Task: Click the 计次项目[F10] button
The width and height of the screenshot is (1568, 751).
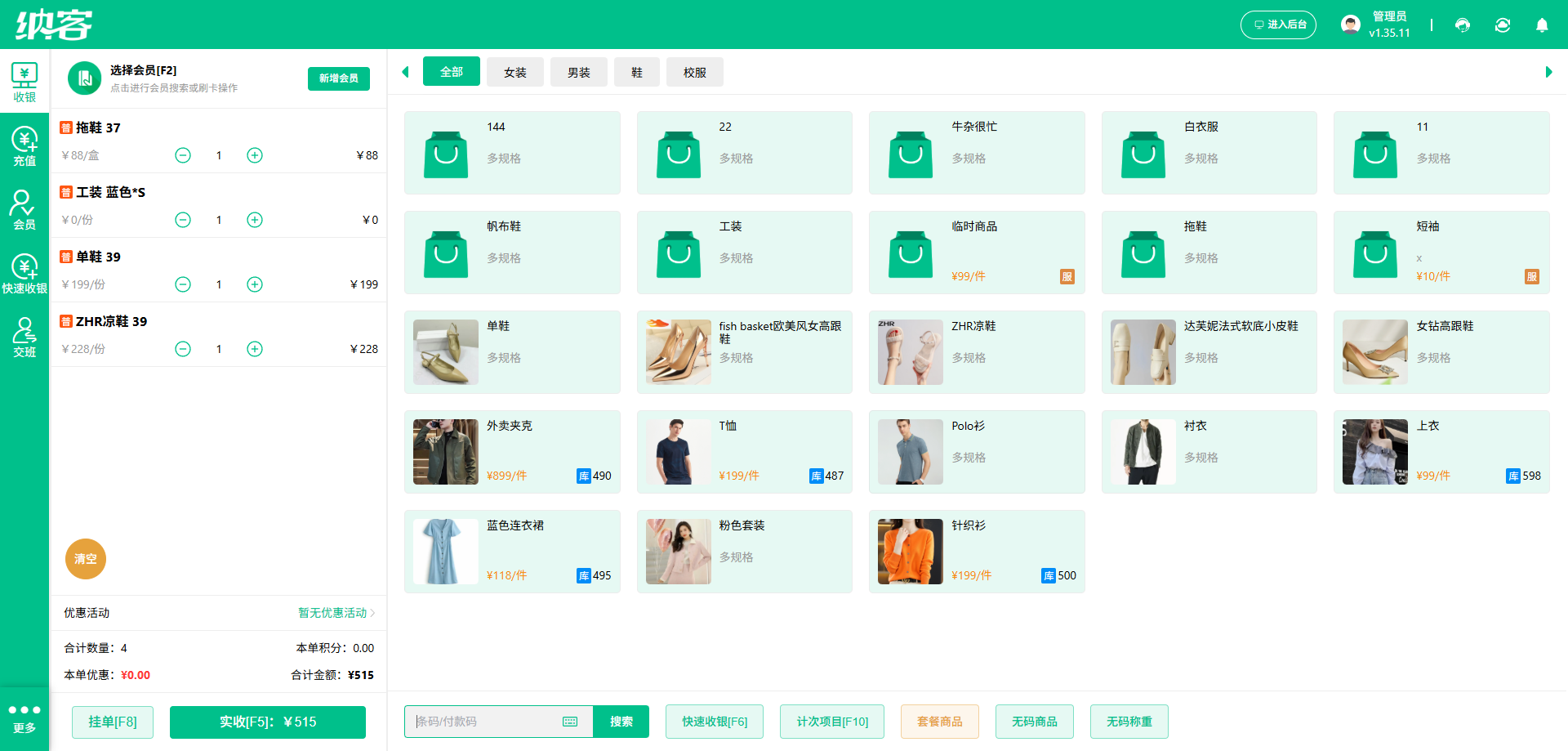Action: click(832, 722)
